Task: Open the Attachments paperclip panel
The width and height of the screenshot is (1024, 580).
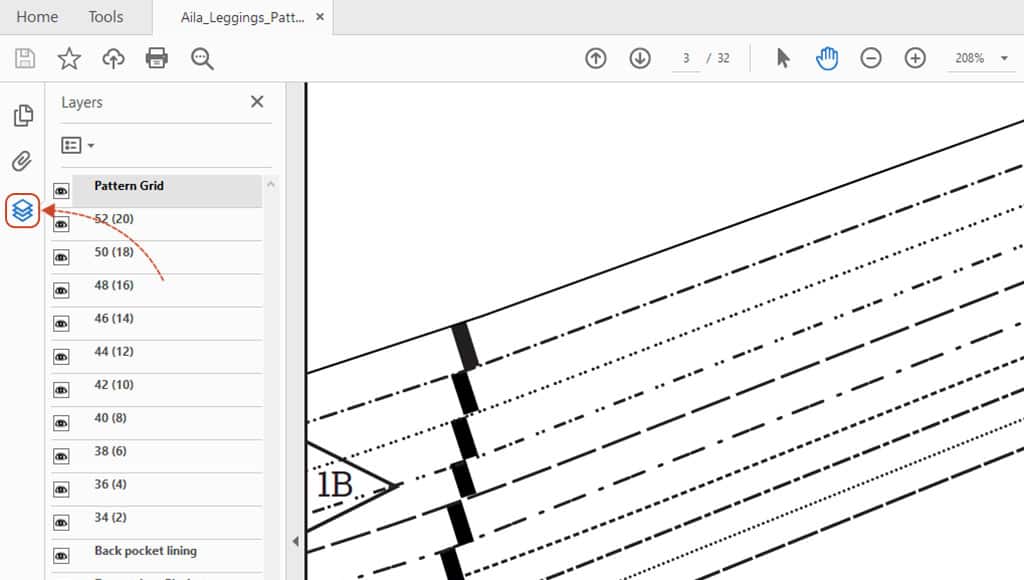Action: [x=22, y=161]
